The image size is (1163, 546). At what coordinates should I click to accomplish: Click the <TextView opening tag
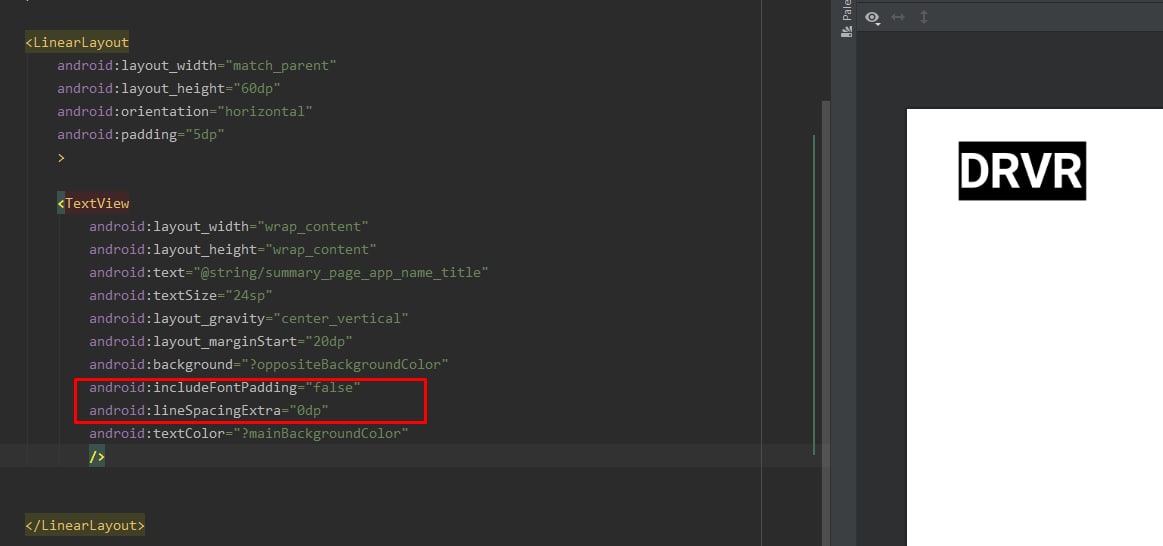93,203
